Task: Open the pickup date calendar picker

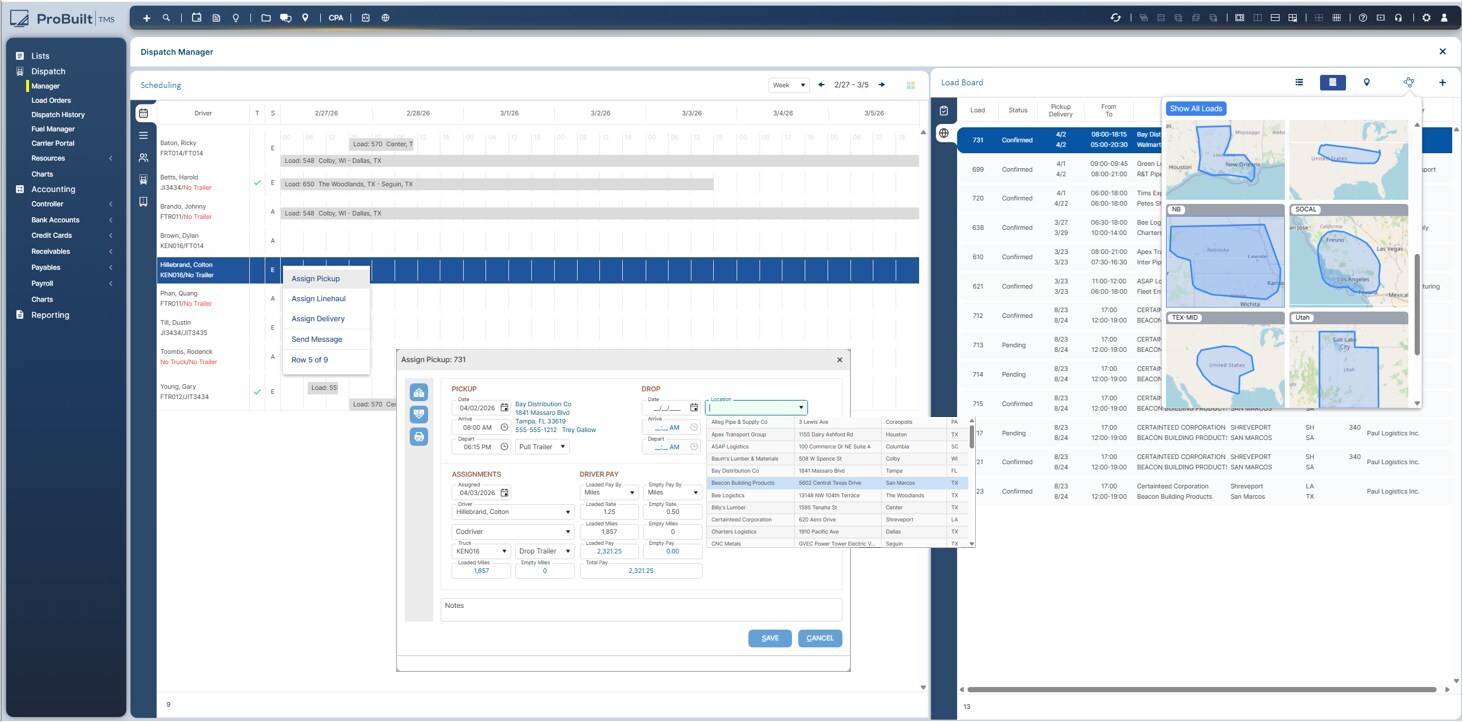Action: click(504, 408)
